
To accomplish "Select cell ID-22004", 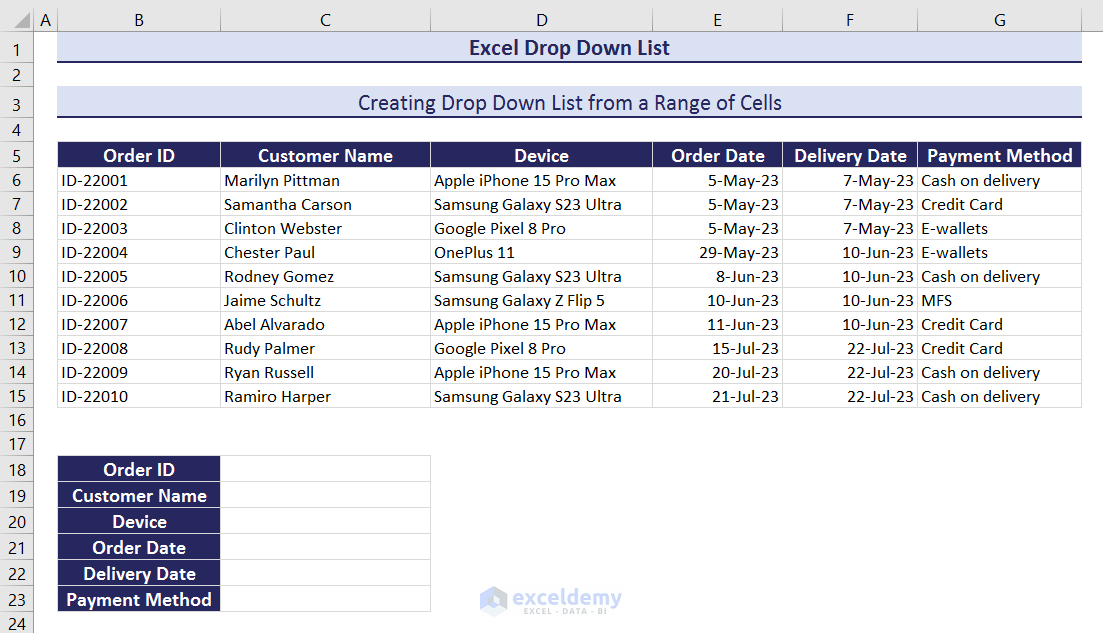I will coord(139,252).
